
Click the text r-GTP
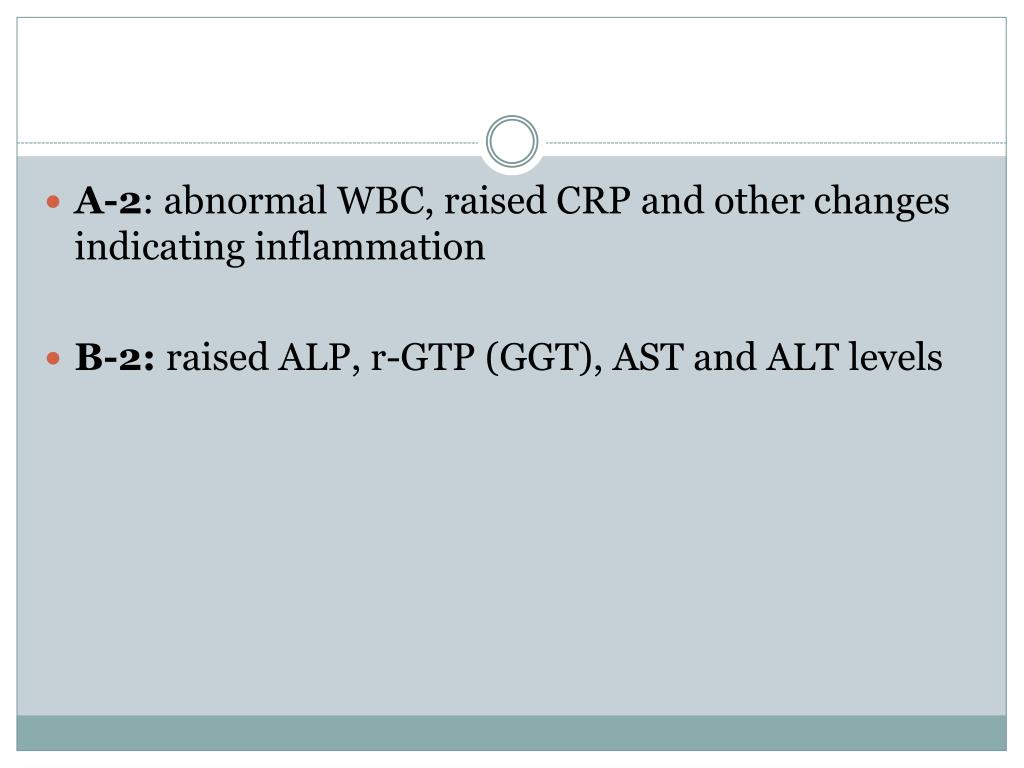coord(423,358)
